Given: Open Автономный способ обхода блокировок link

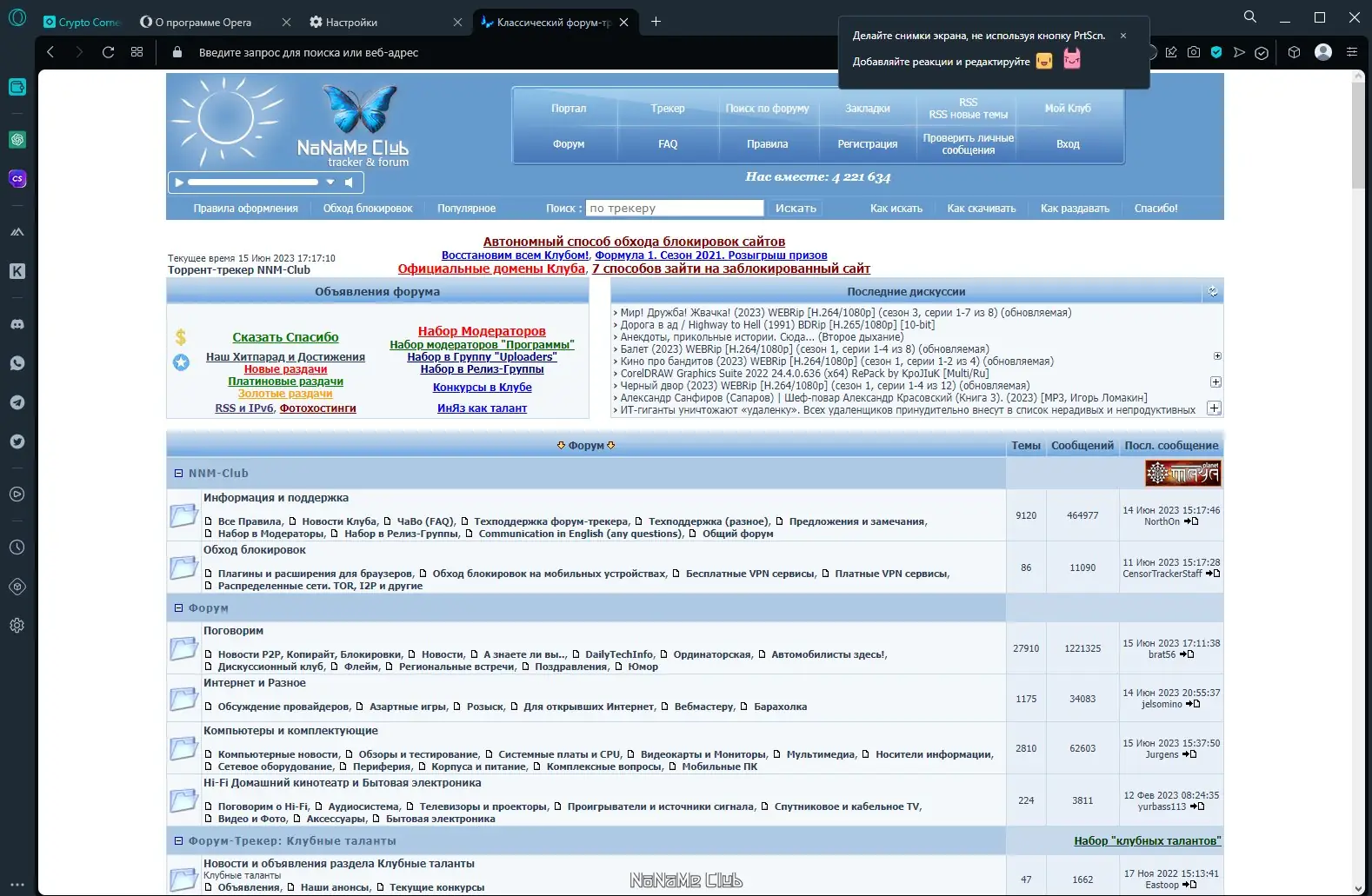Looking at the screenshot, I should tap(634, 242).
